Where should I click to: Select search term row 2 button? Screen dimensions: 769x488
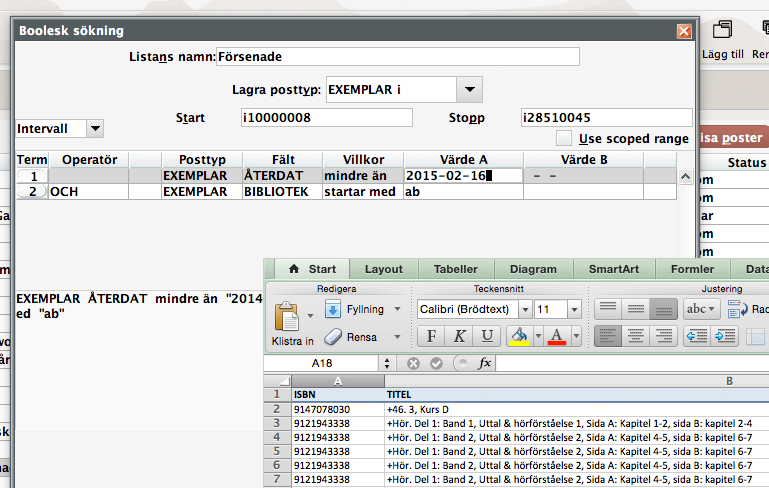[x=32, y=191]
